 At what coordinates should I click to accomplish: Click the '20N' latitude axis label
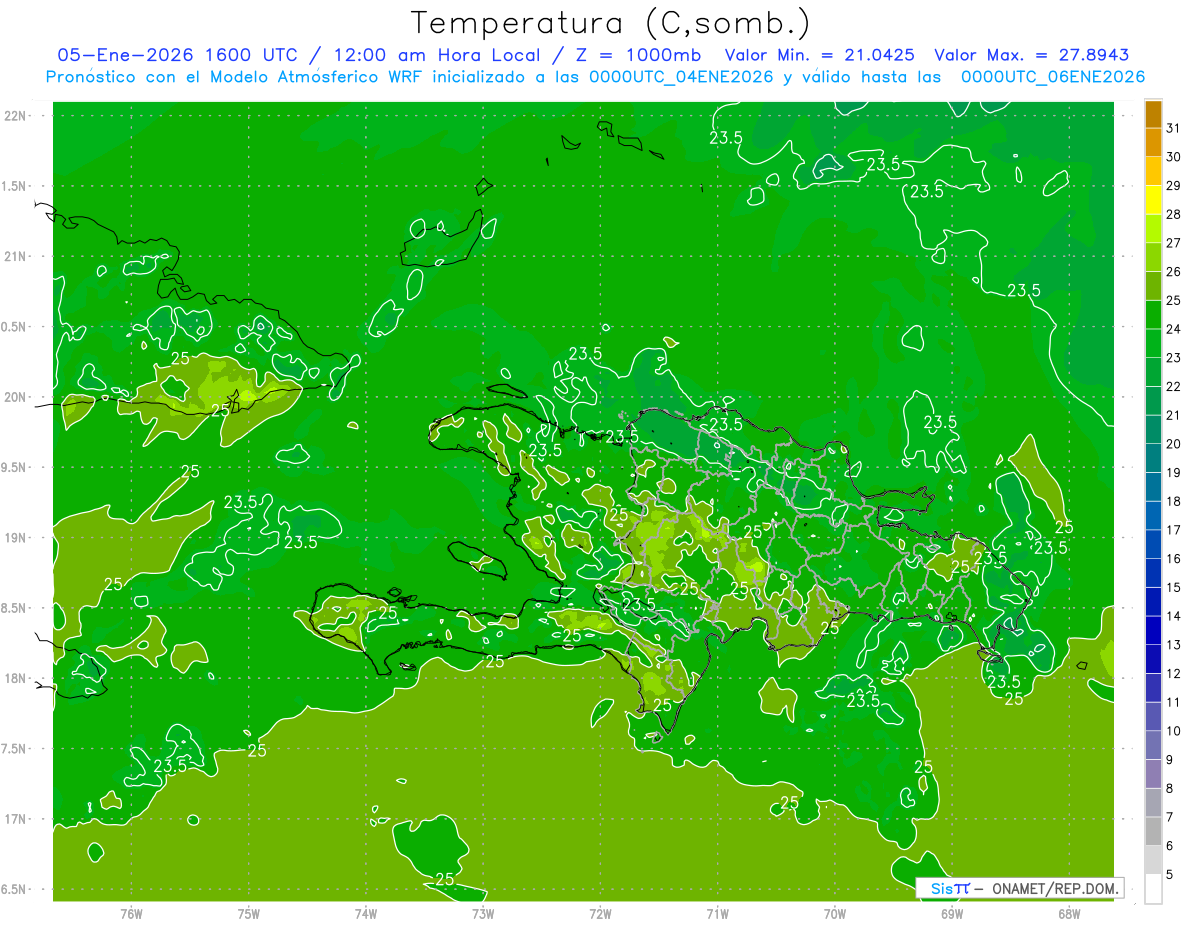click(x=17, y=397)
